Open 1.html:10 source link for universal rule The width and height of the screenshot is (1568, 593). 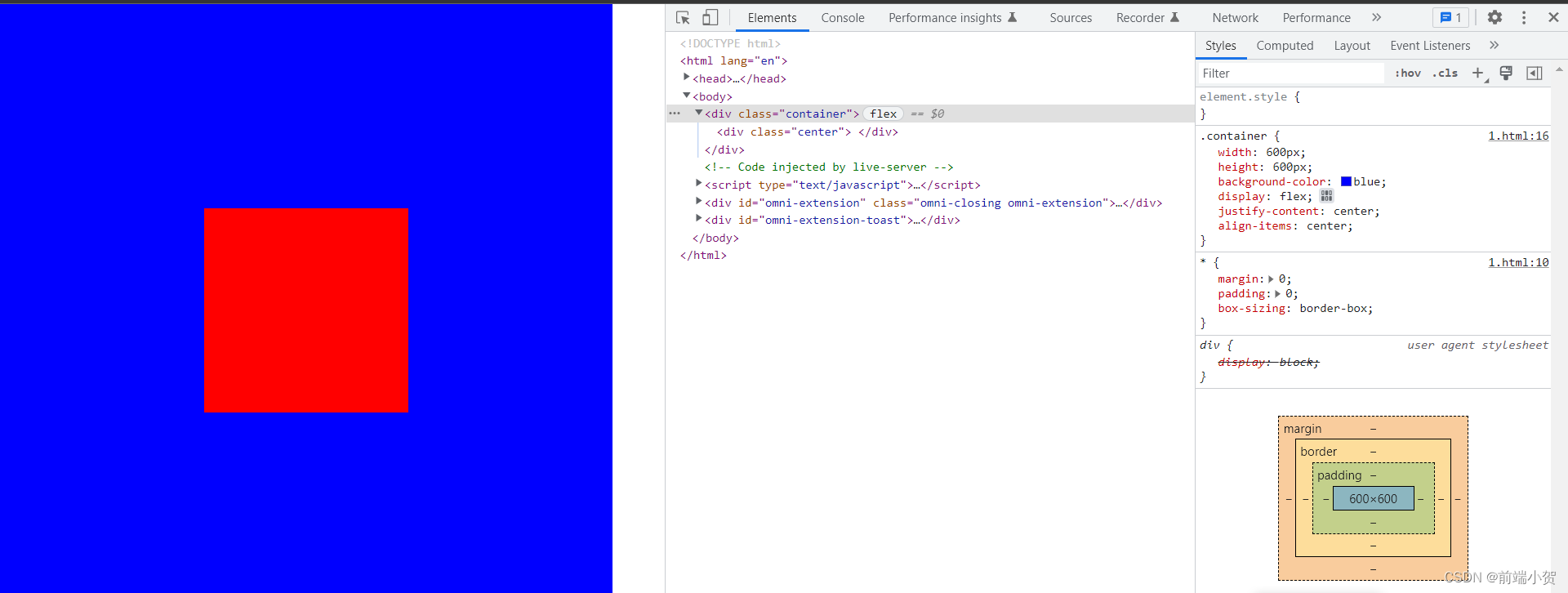1518,262
